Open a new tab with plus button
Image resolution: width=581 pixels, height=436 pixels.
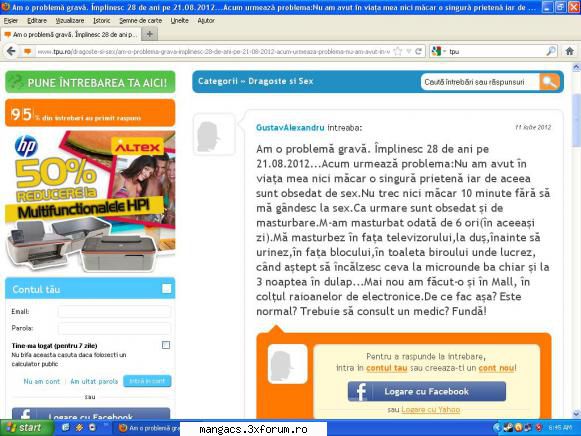(149, 34)
